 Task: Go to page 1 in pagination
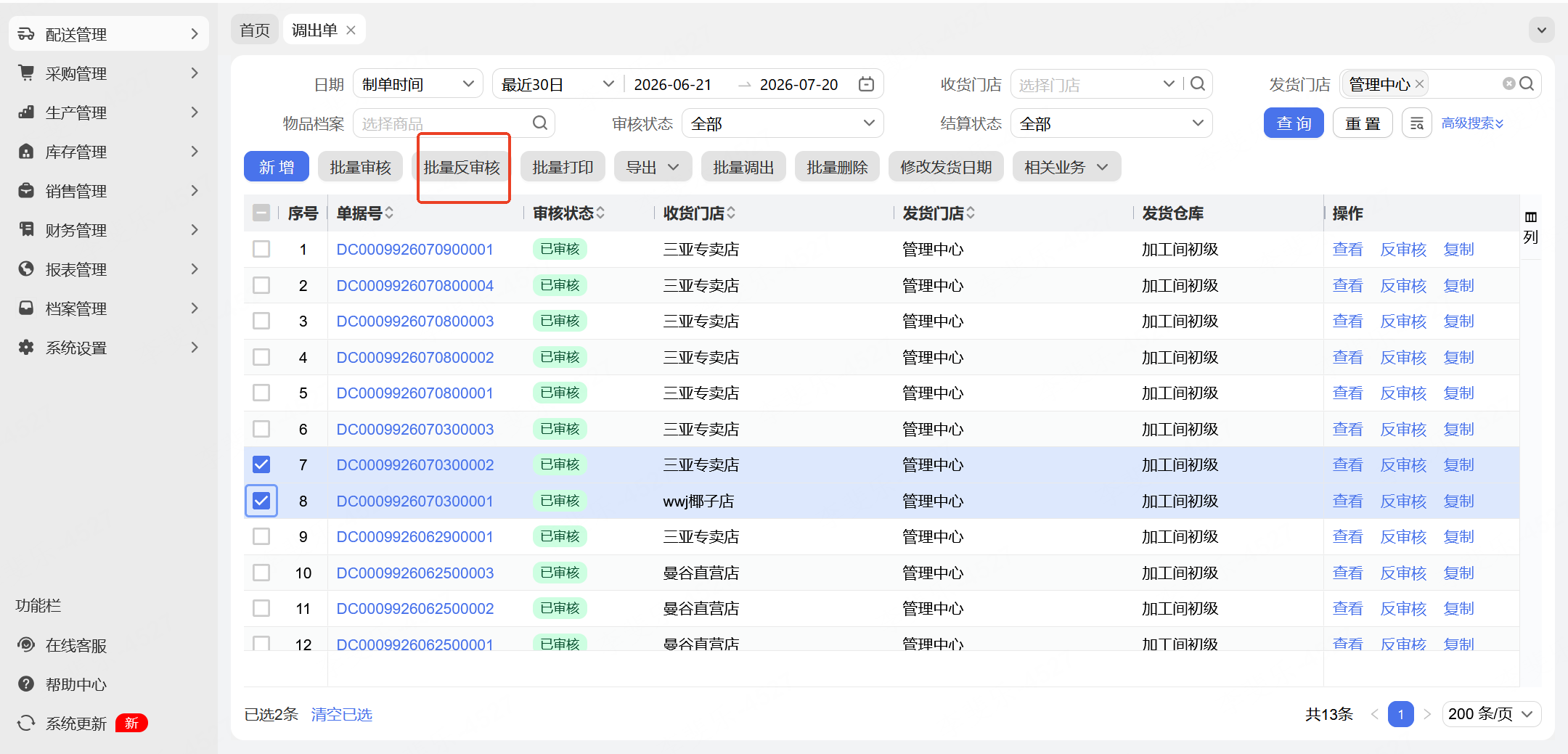pyautogui.click(x=1400, y=714)
